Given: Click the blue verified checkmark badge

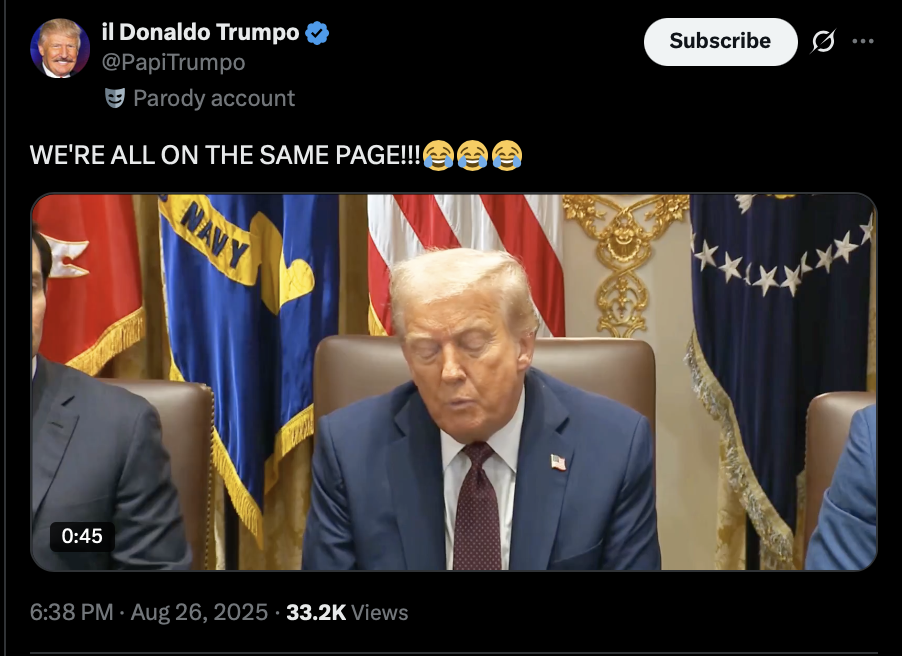Looking at the screenshot, I should tap(317, 33).
